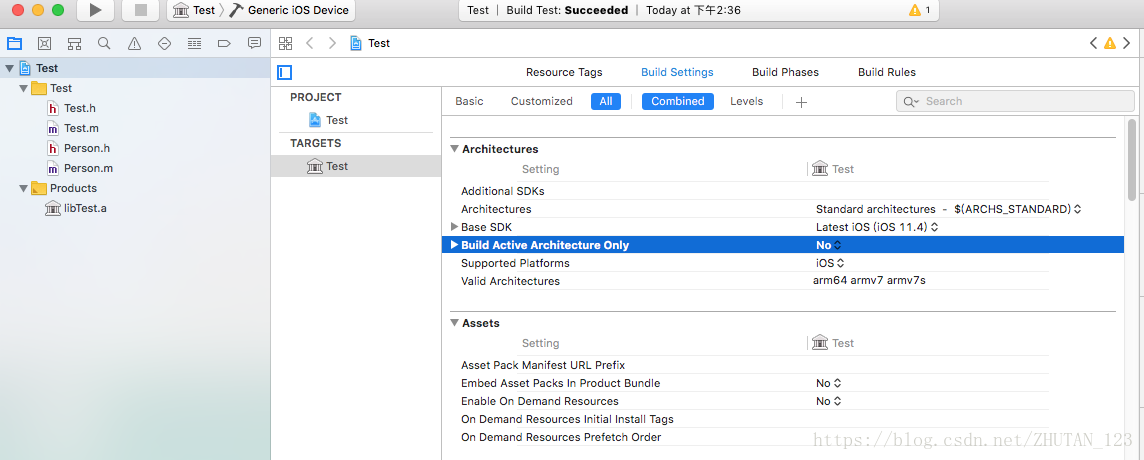This screenshot has height=460, width=1144.
Task: Switch to the Build Settings tab
Action: [x=677, y=72]
